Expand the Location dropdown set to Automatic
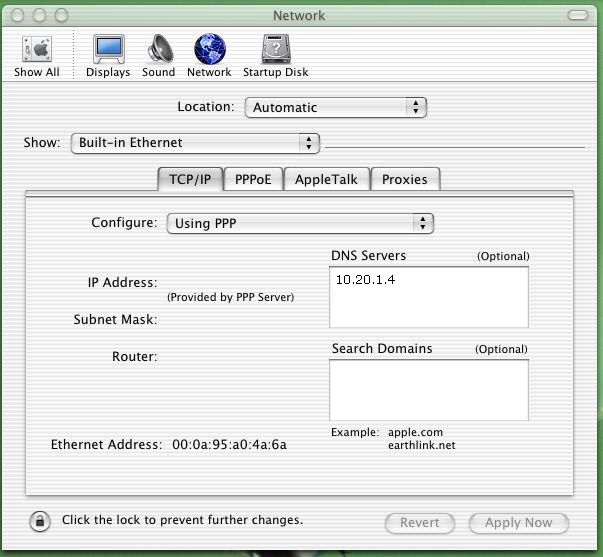Viewport: 603px width, 557px height. 335,107
